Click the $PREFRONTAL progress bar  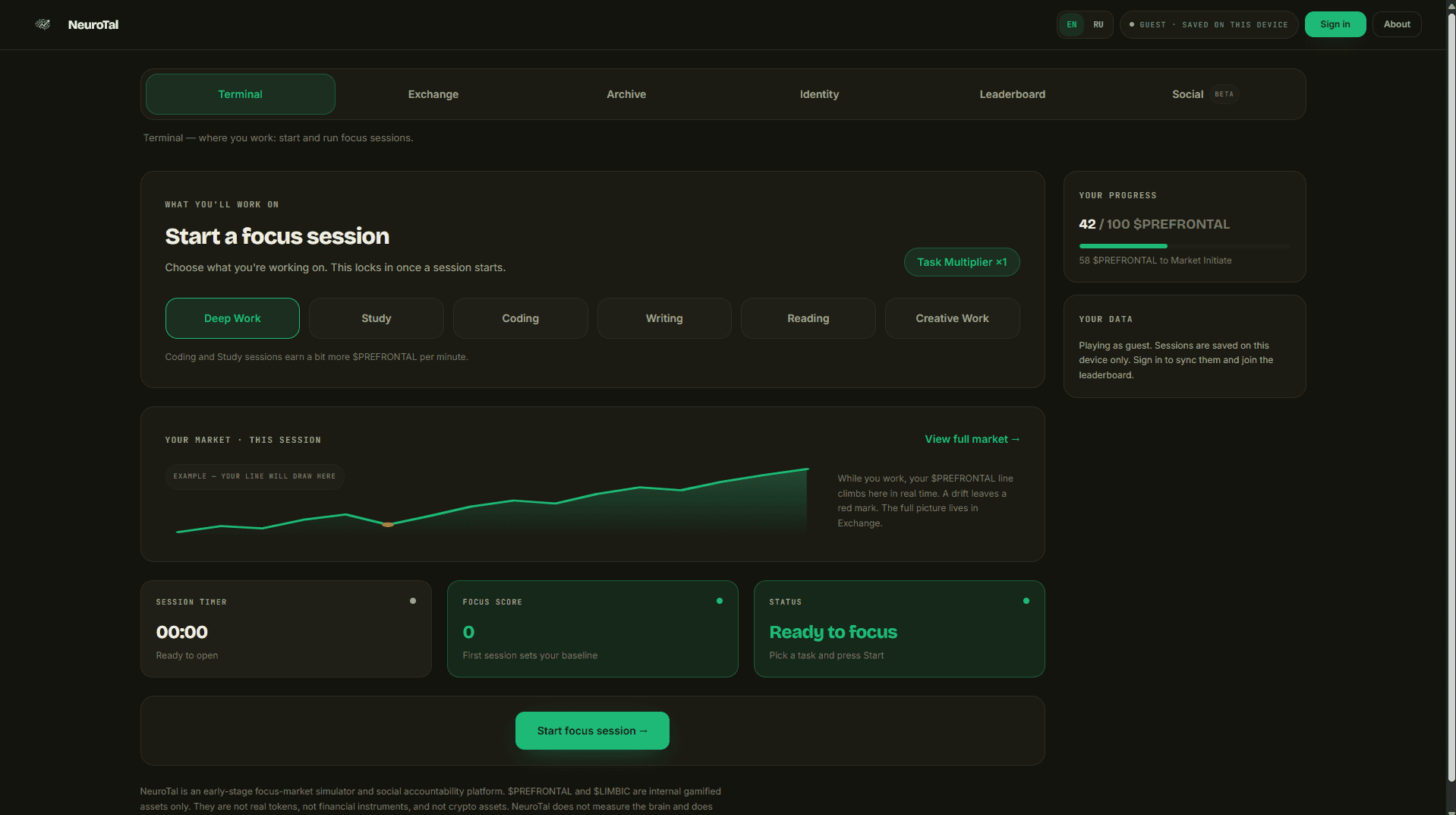[x=1184, y=246]
